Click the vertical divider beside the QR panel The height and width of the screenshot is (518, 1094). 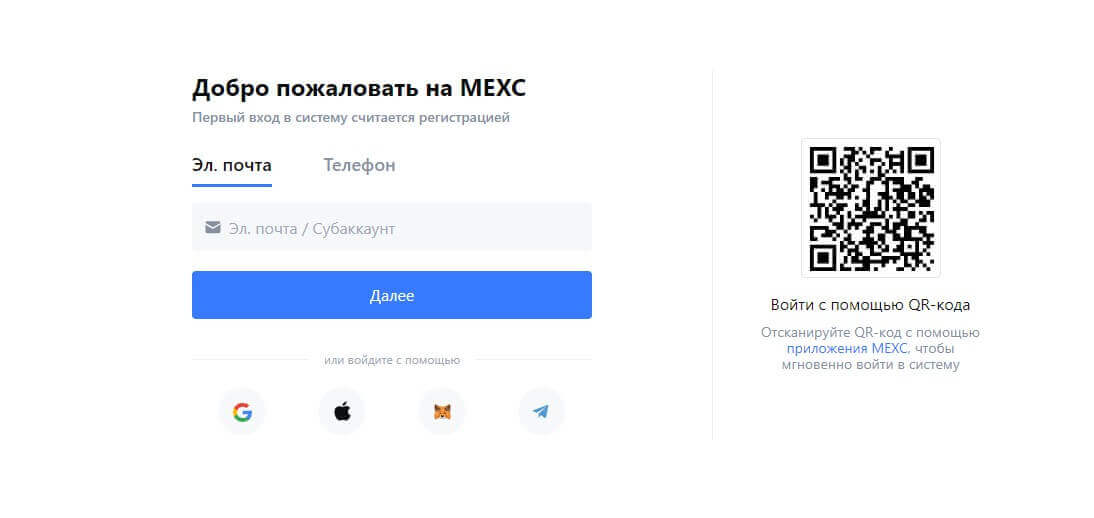(712, 255)
